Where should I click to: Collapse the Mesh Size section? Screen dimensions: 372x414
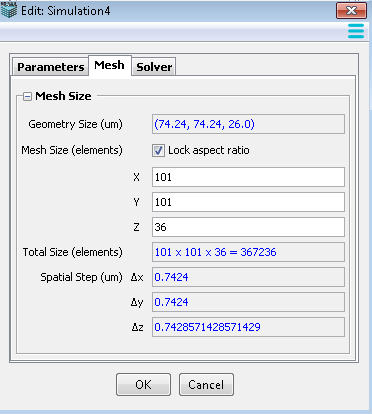27,97
